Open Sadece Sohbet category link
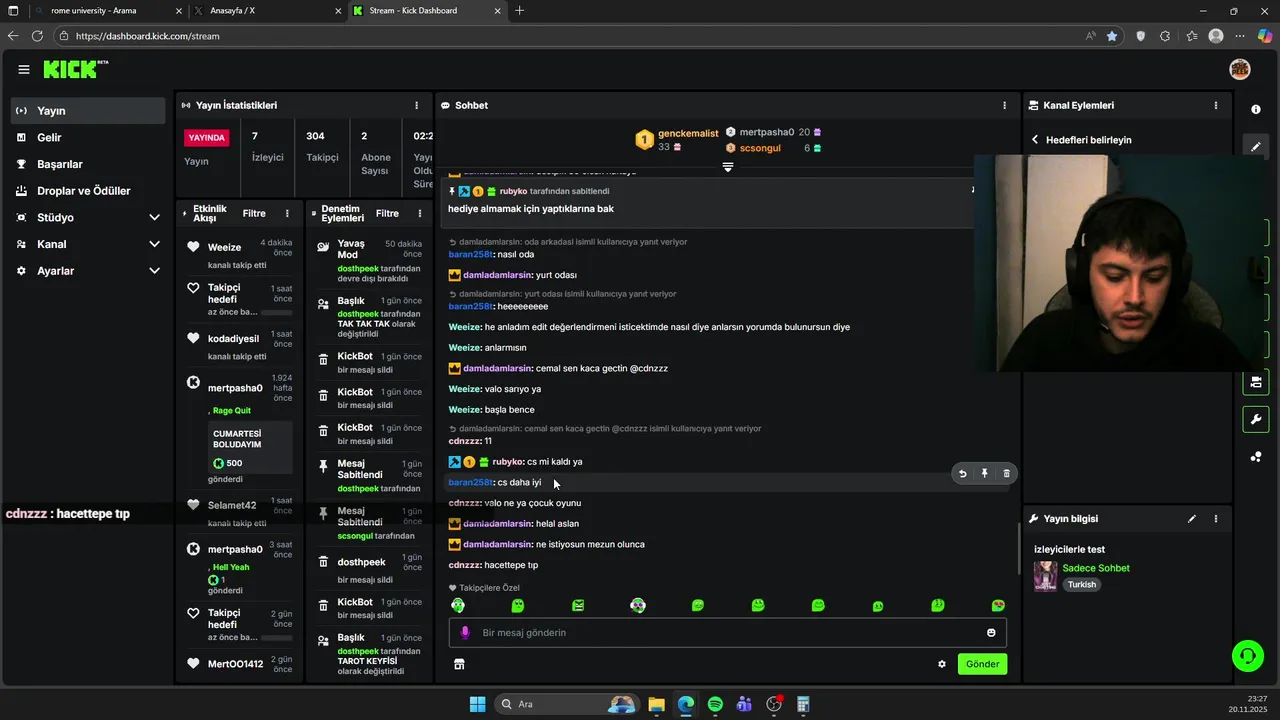The height and width of the screenshot is (720, 1280). 1096,568
